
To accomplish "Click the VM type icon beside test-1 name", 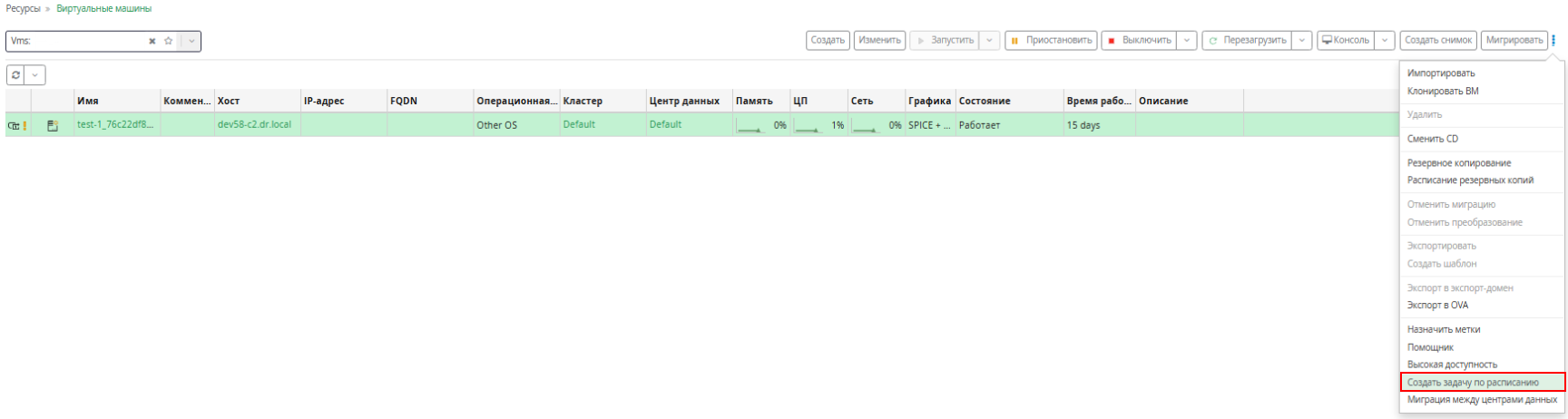I will click(x=53, y=125).
